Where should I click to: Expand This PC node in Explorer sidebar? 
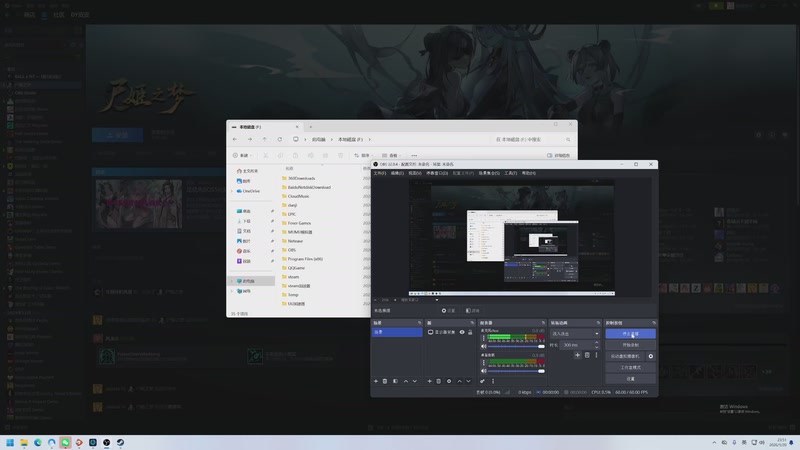(x=232, y=281)
